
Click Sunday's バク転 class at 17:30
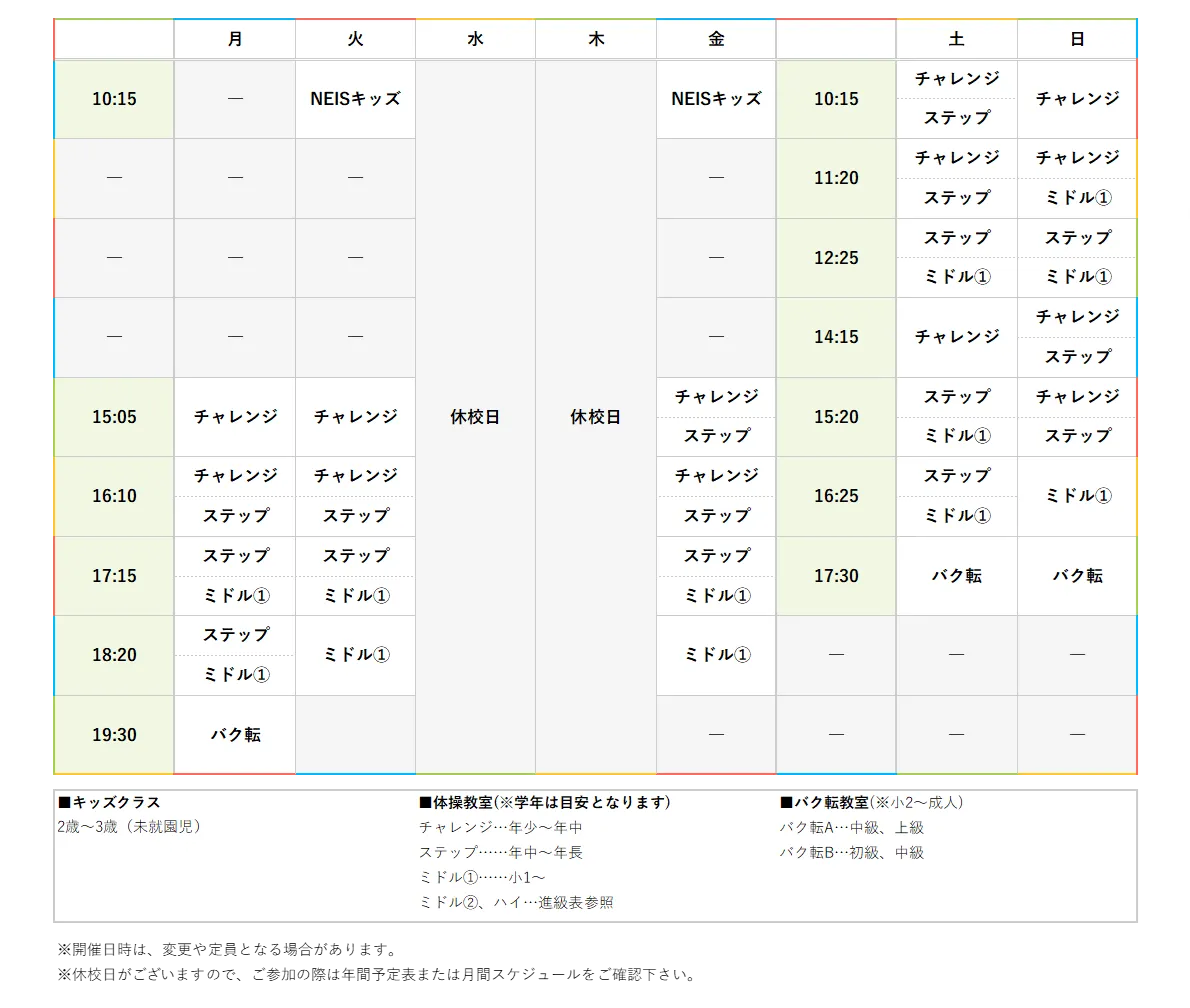point(1077,576)
